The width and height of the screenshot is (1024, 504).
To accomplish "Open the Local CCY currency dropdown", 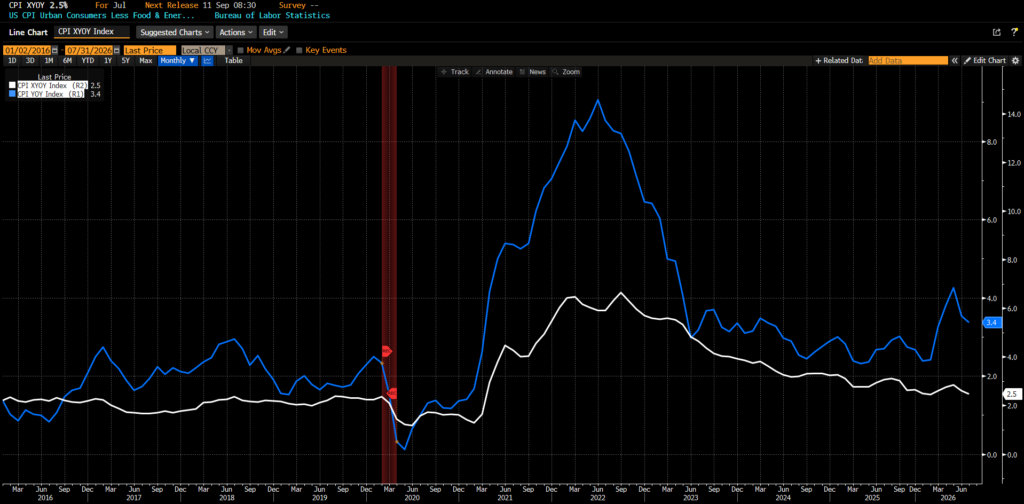I will [206, 50].
